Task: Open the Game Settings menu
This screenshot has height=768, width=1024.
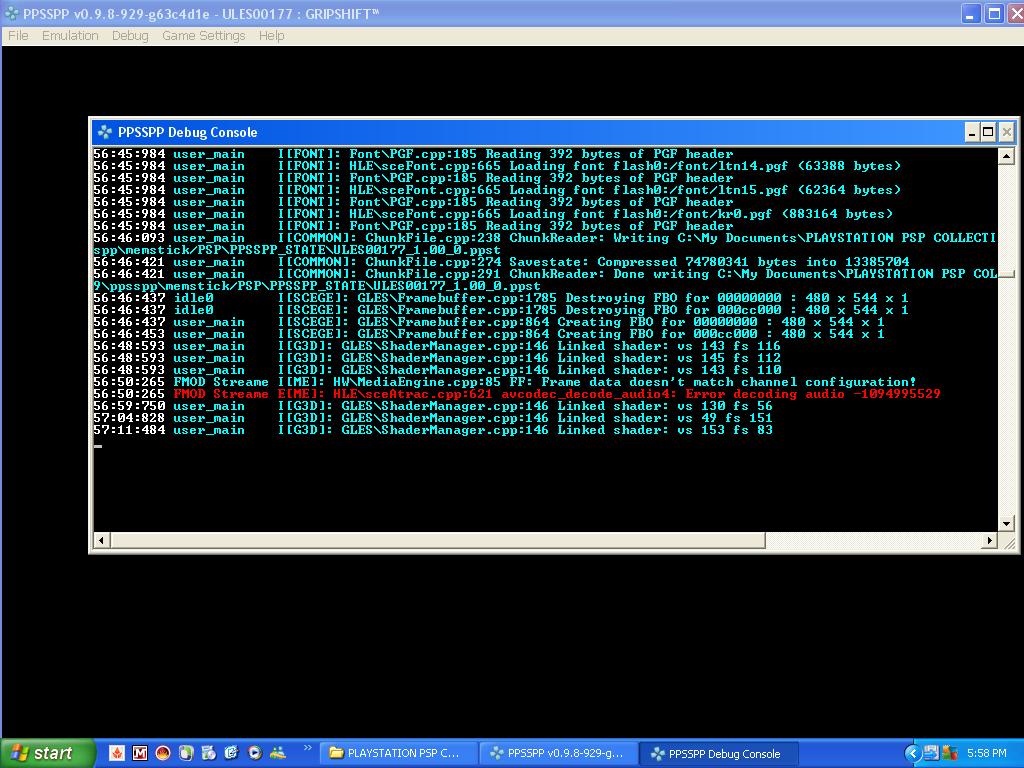Action: (x=203, y=35)
